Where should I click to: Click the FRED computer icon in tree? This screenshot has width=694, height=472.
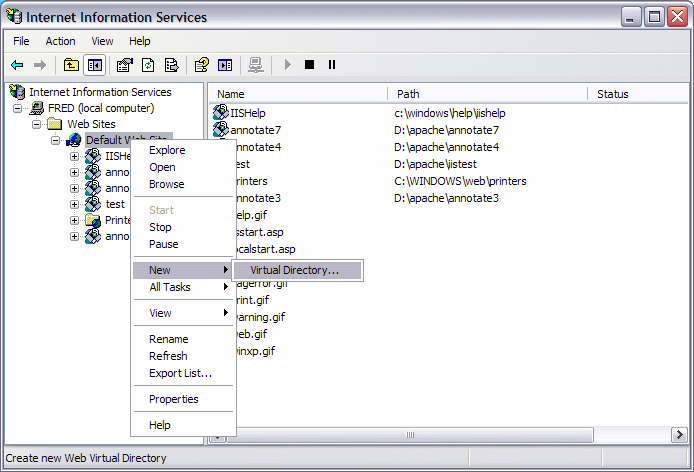pyautogui.click(x=37, y=108)
